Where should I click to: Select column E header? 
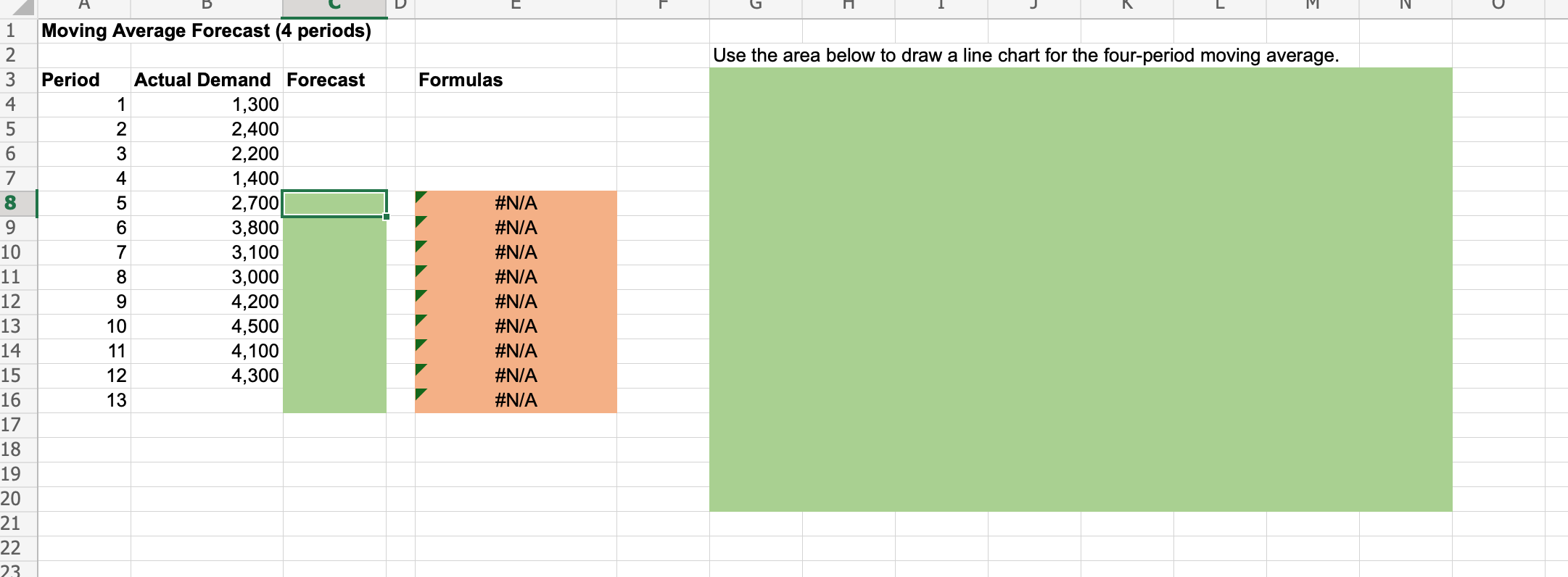tap(515, 6)
